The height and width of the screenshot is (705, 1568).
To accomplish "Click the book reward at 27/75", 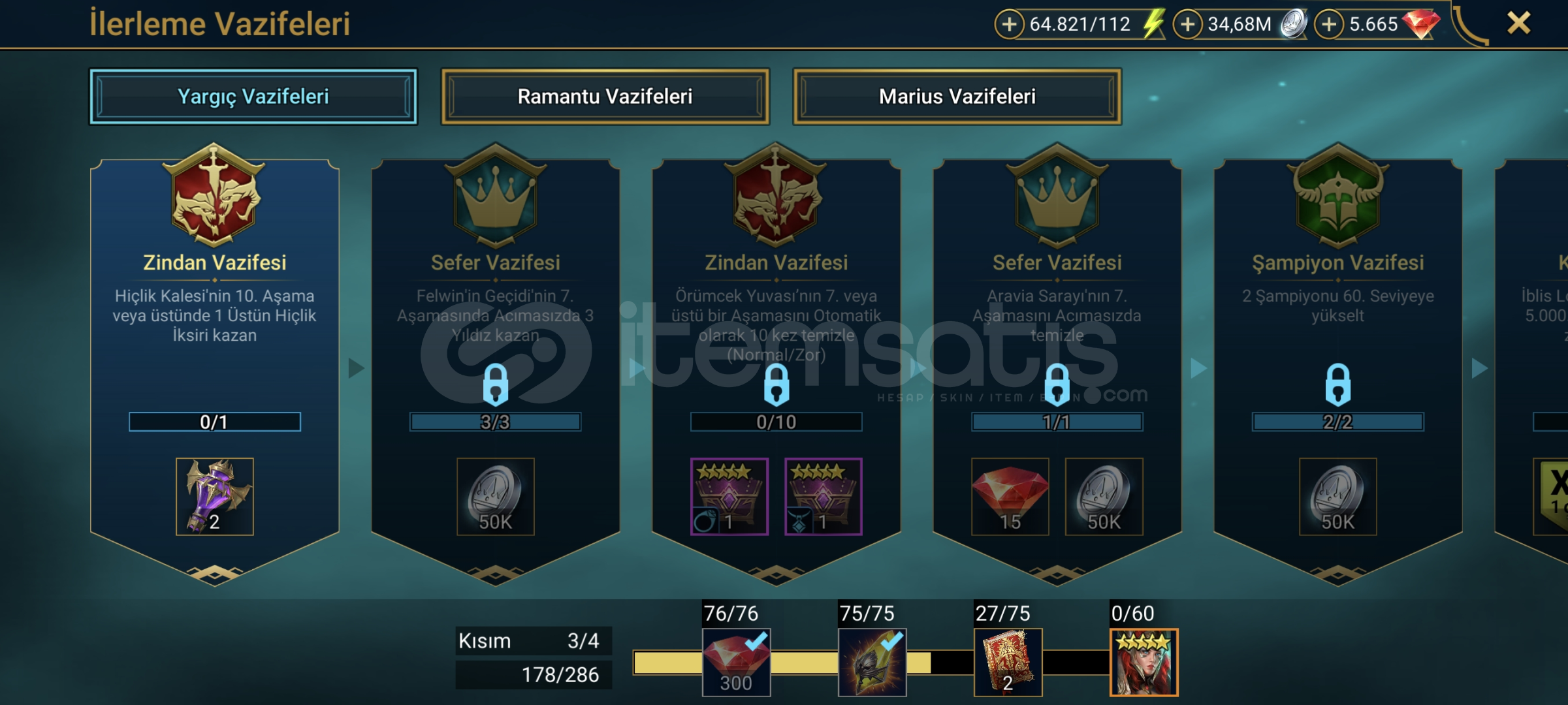I will point(1008,662).
